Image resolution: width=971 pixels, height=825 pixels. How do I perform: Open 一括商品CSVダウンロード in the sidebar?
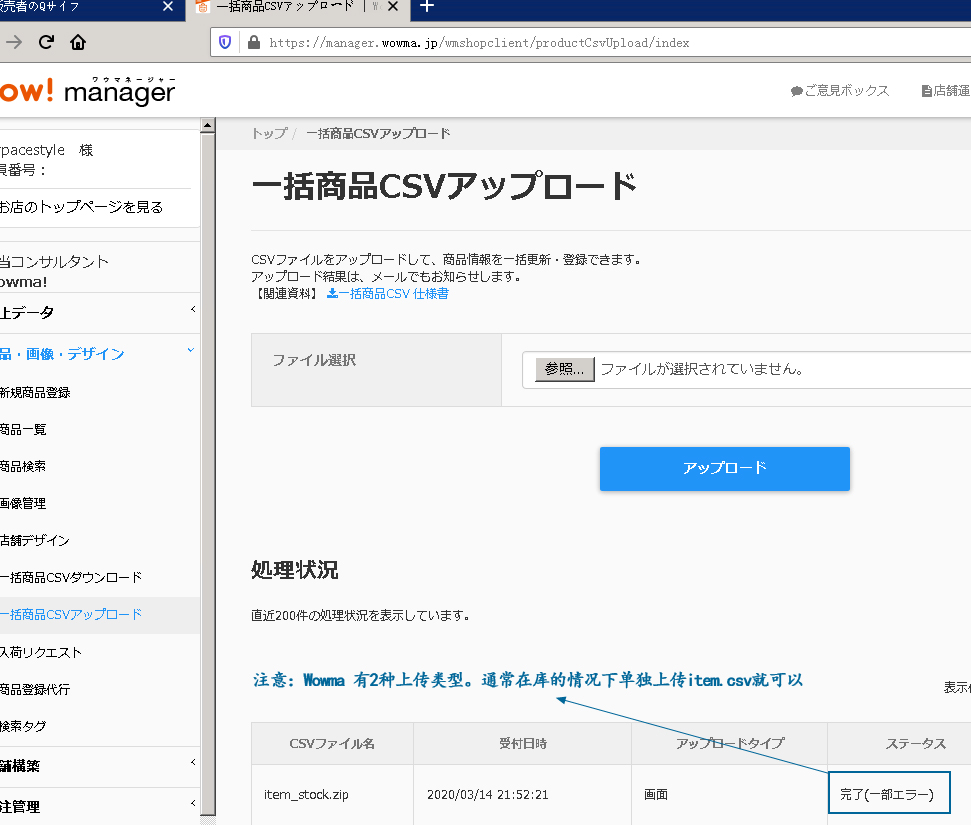tap(72, 578)
